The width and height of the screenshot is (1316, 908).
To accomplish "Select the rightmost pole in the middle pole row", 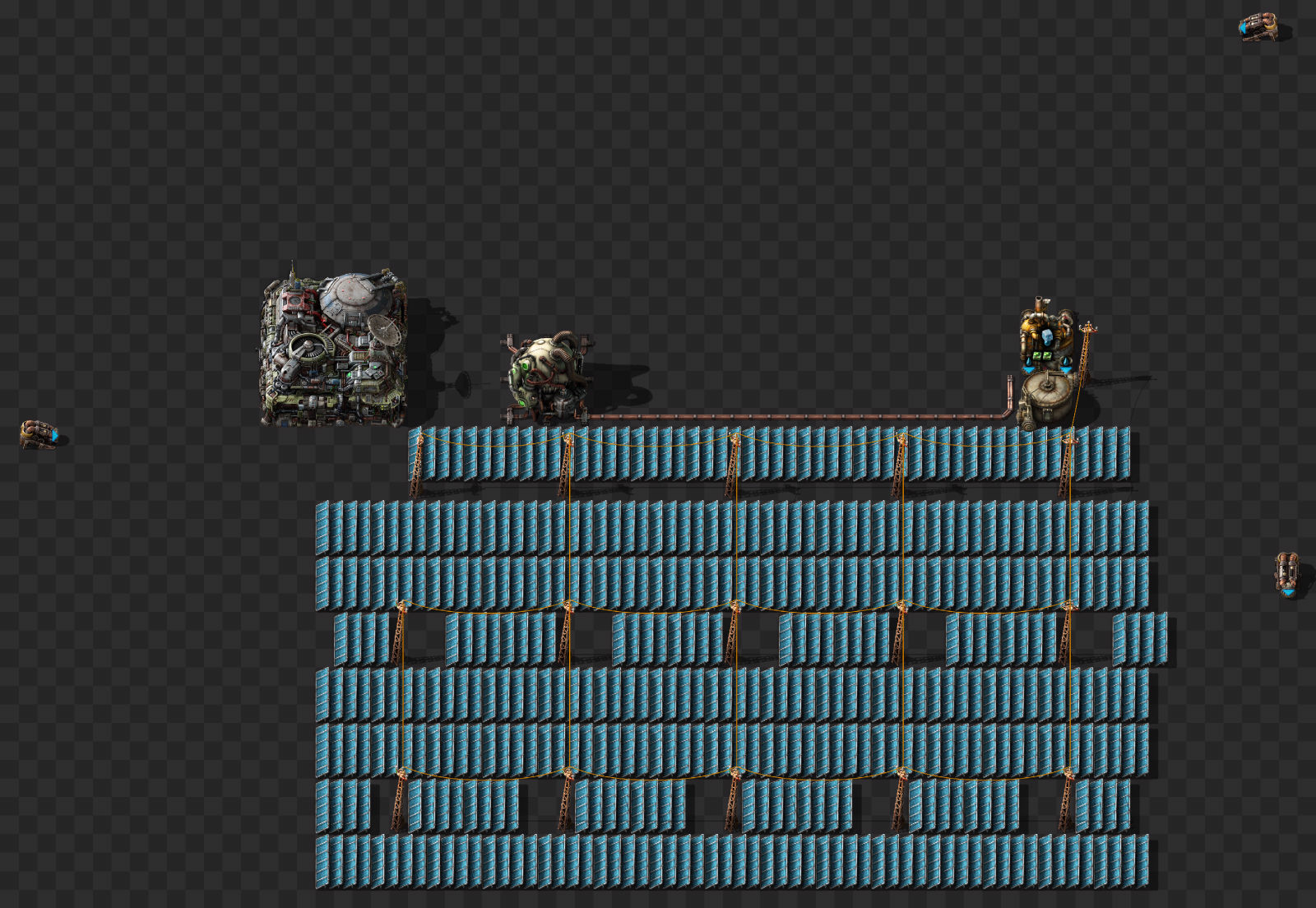I will tap(1066, 633).
